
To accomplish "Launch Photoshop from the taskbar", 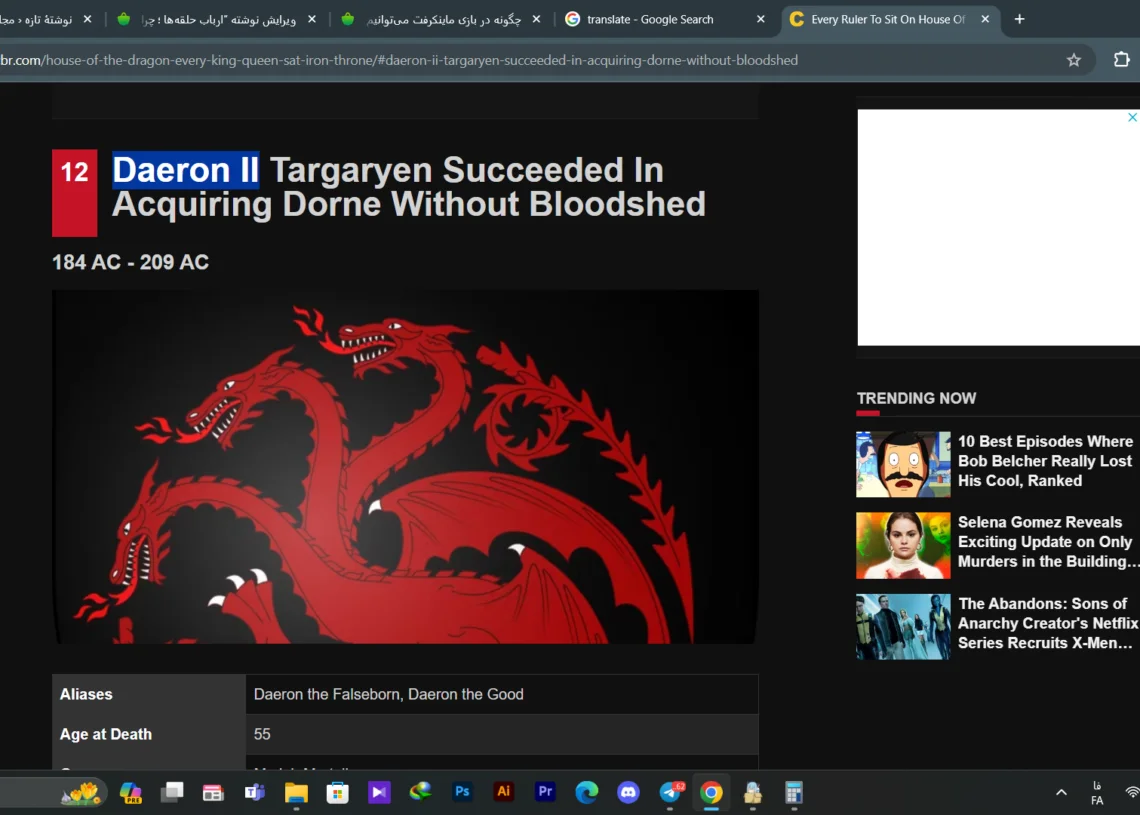I will tap(462, 792).
